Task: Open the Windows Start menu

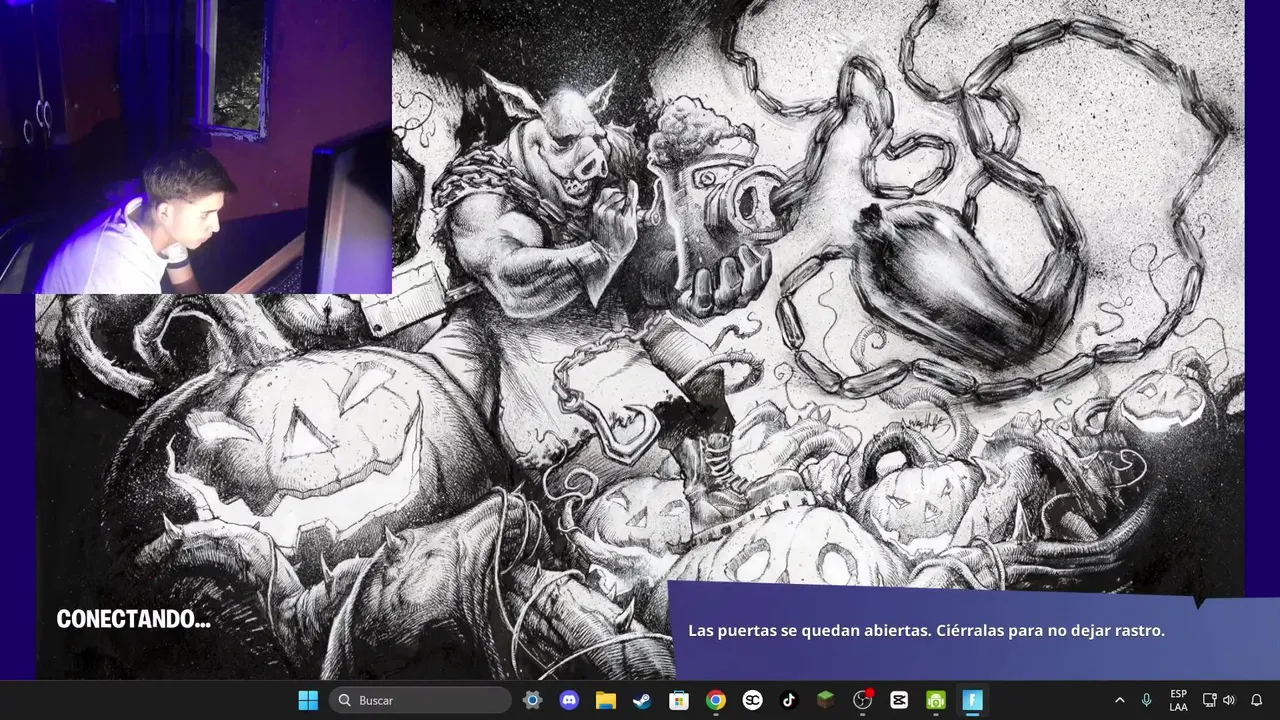Action: click(x=308, y=700)
